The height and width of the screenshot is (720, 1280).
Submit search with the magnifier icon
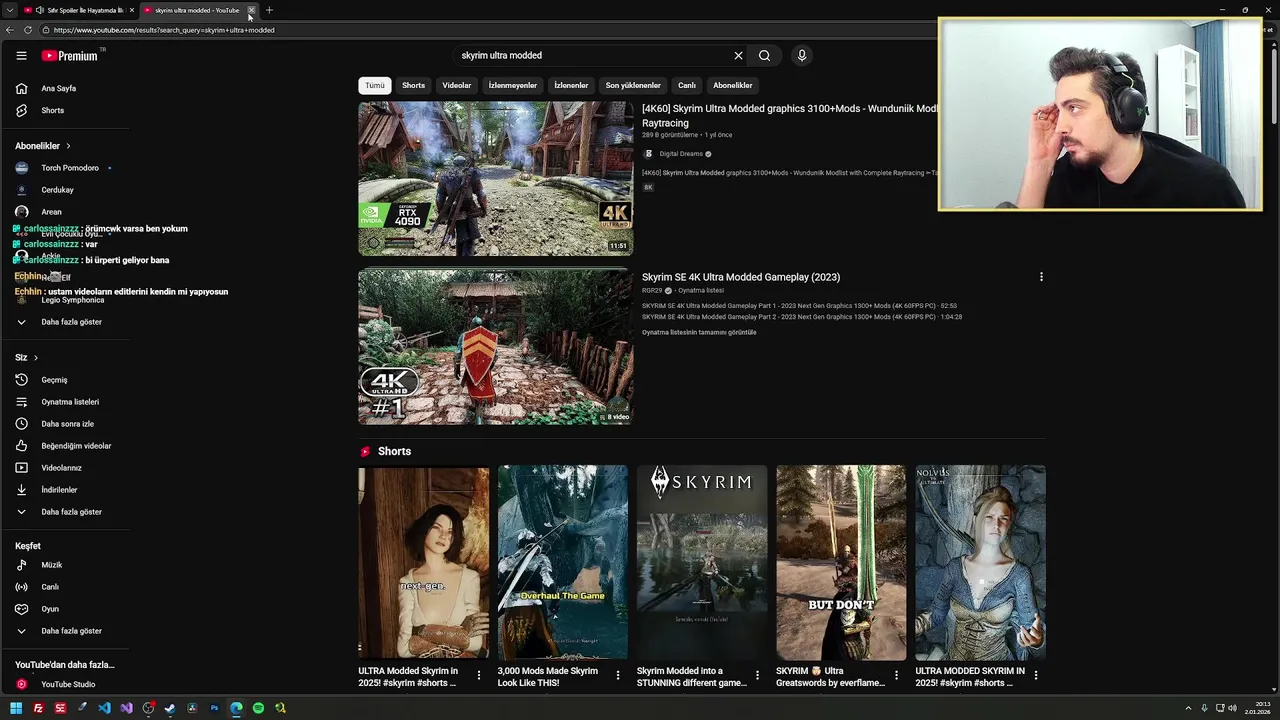click(764, 56)
